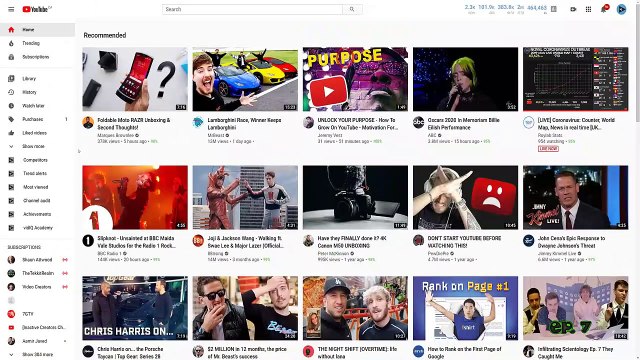Screen dimensions: 640x360
Task: Open Foldable Moto RAZR unboxing thumbnail
Action: tap(135, 79)
